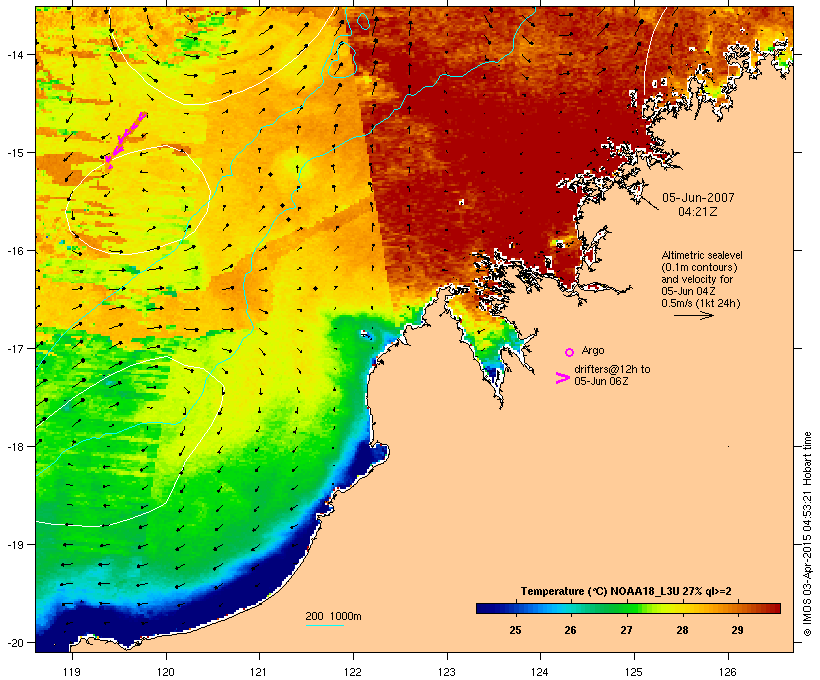Image resolution: width=820 pixels, height=680 pixels.
Task: Click the longitude axis label 119
Action: click(x=72, y=672)
